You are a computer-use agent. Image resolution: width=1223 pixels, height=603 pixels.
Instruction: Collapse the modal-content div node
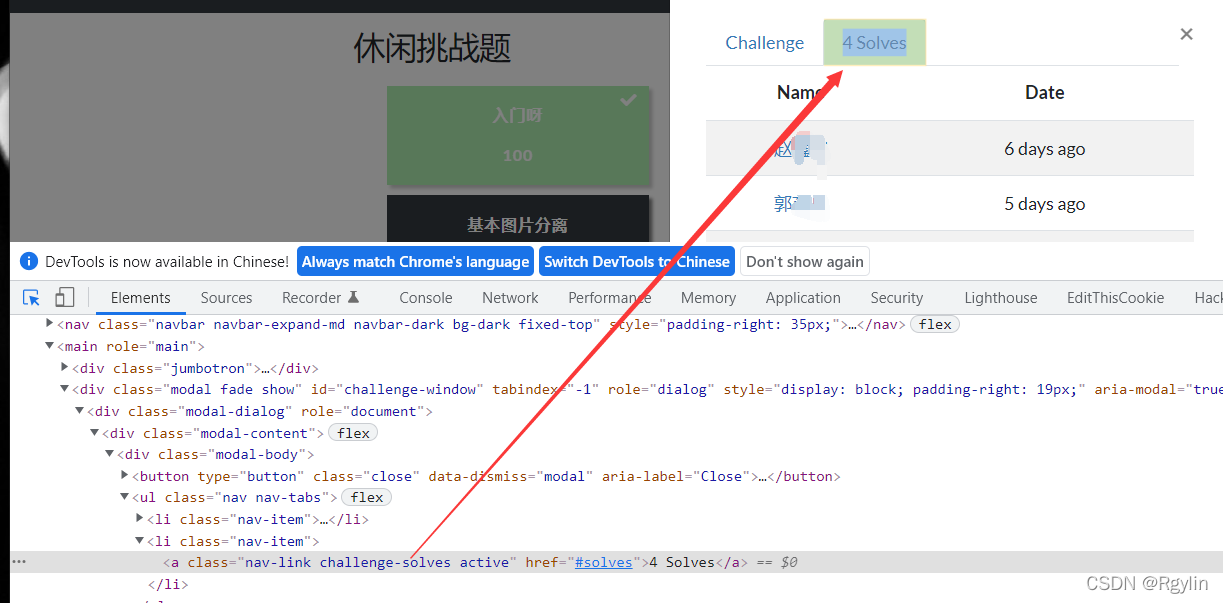(x=95, y=433)
